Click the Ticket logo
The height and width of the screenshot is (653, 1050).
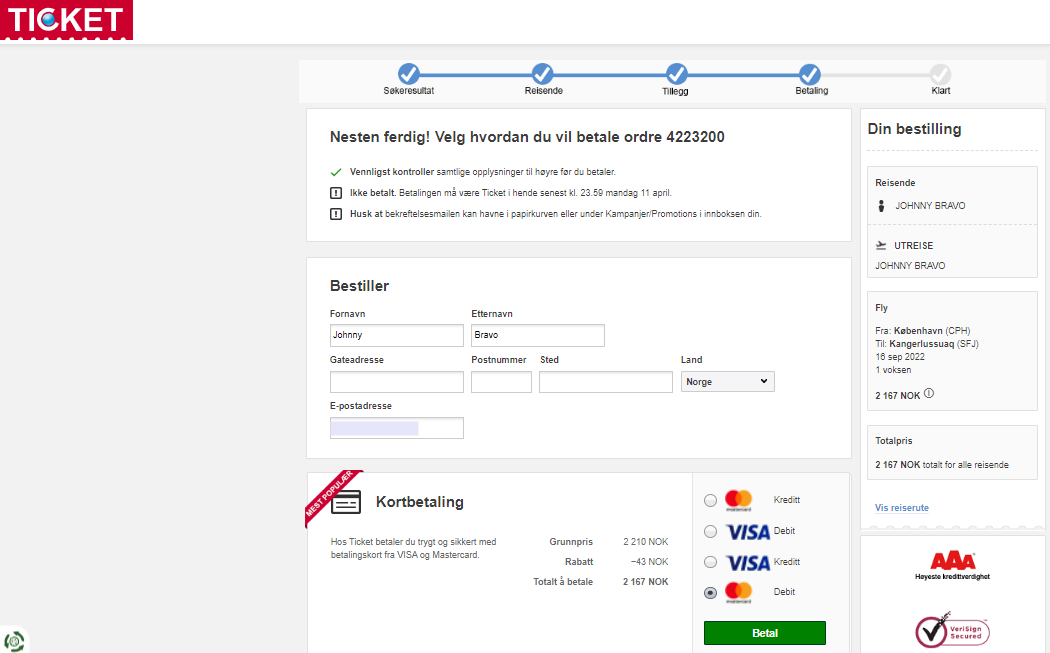point(66,20)
